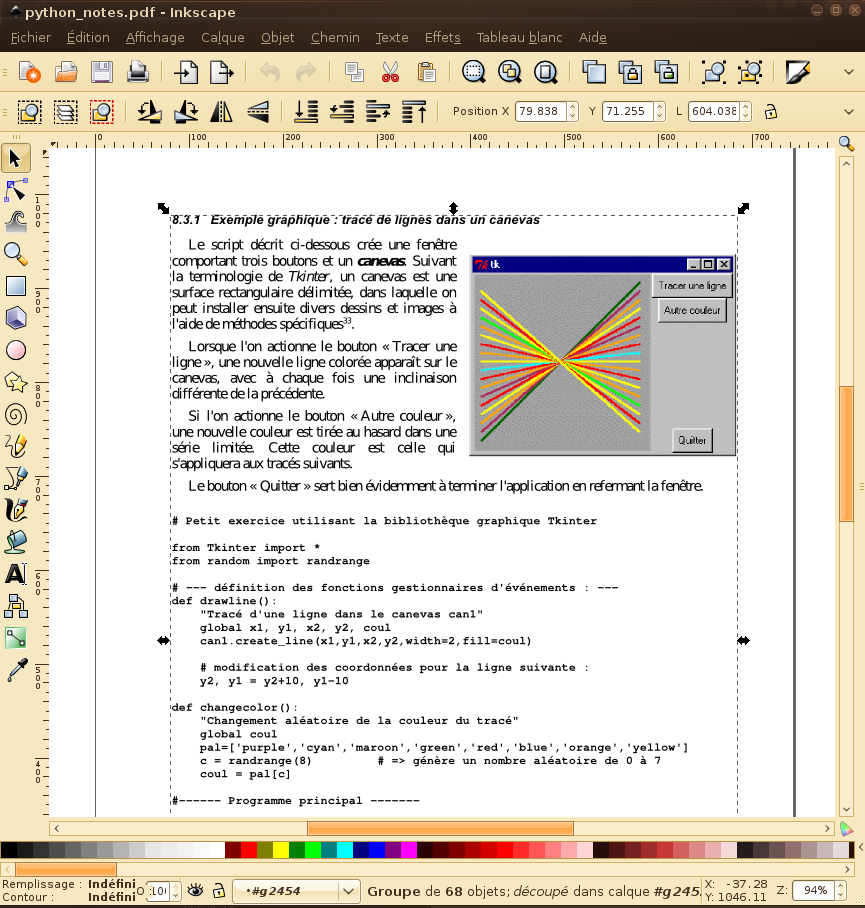
Task: Select the Connector tool
Action: click(x=16, y=606)
